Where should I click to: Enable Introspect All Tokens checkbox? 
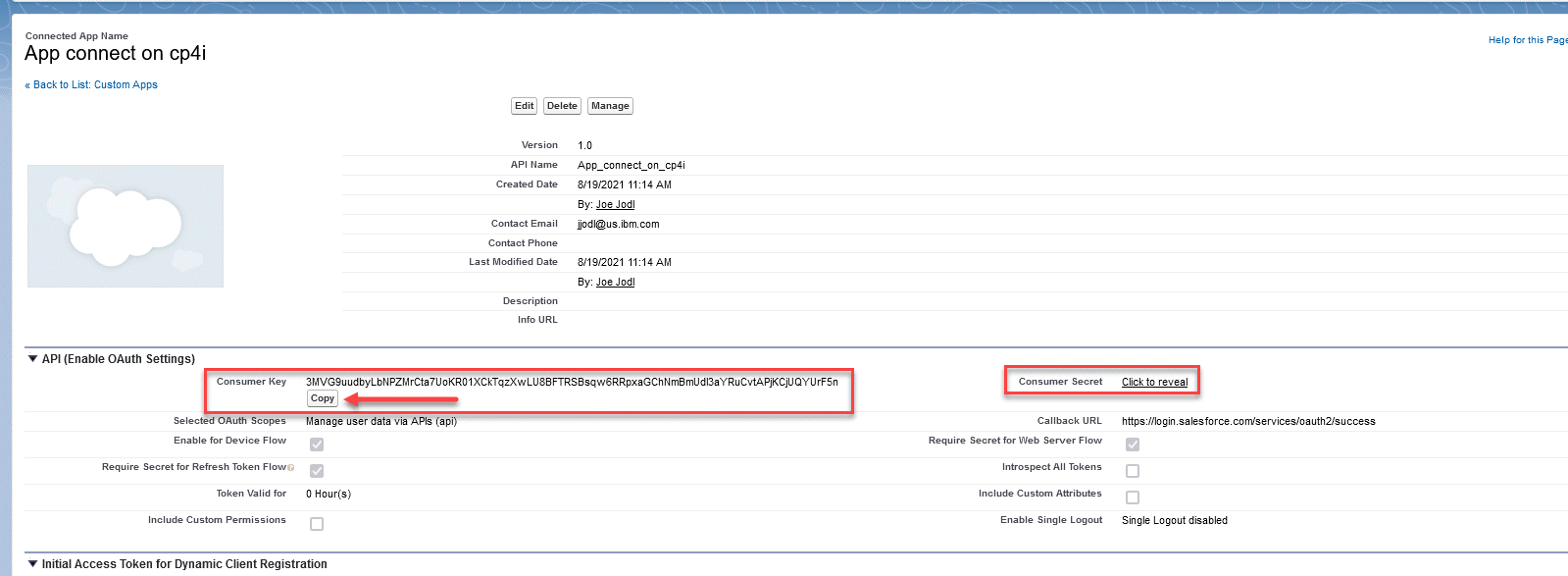[1133, 471]
